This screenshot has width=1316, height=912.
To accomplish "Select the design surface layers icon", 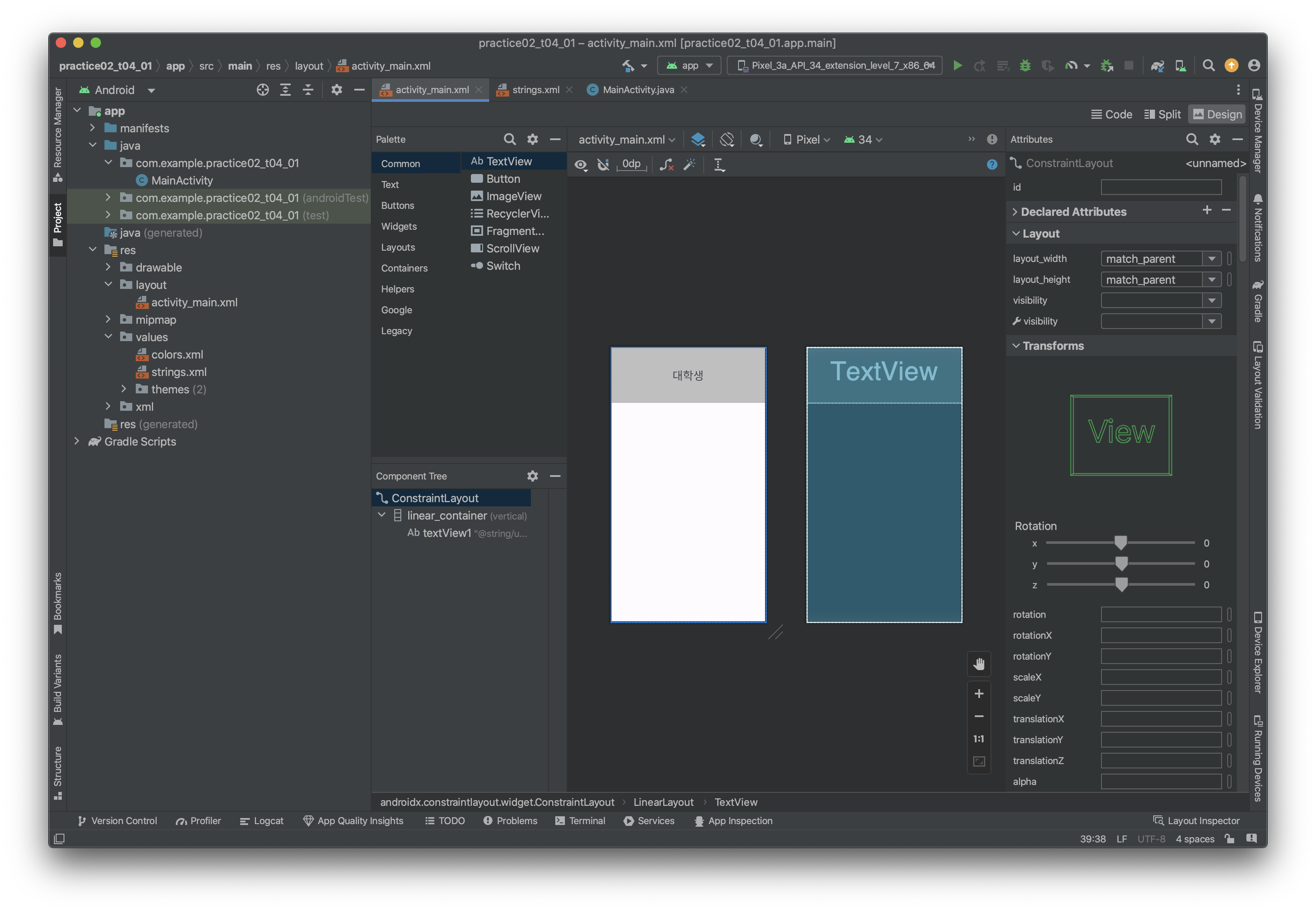I will tap(698, 139).
